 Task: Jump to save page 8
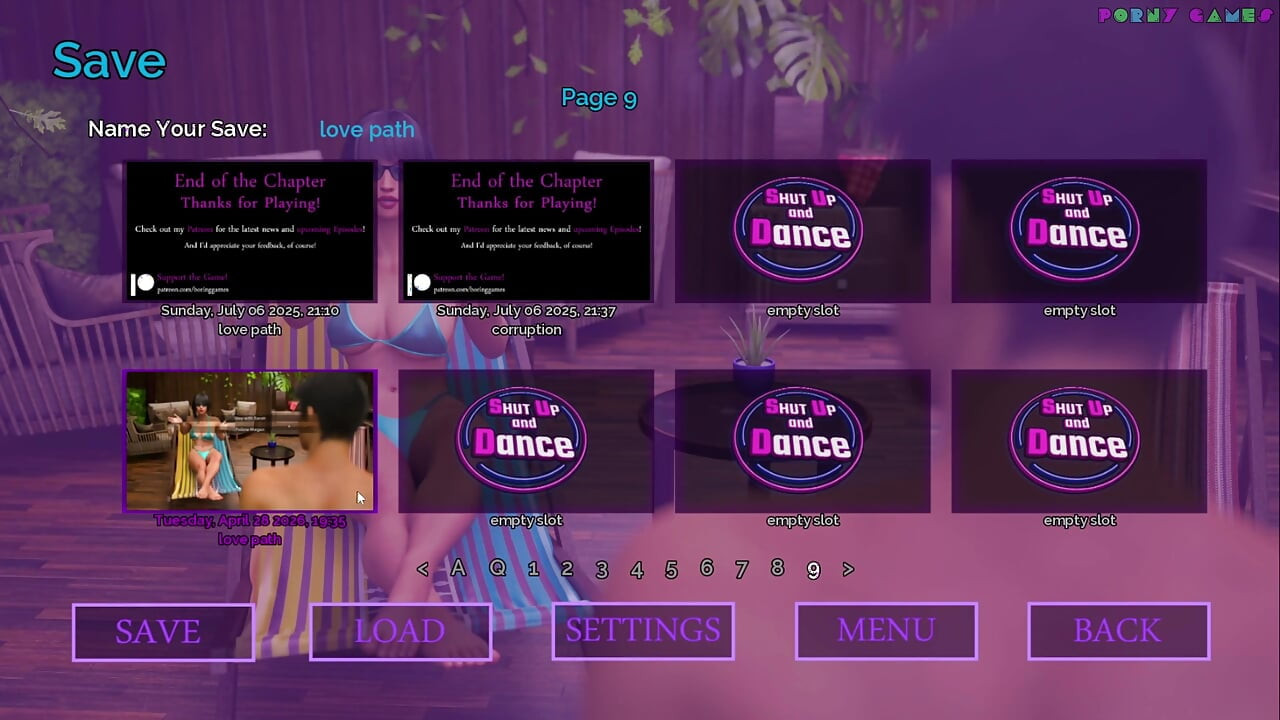(777, 568)
